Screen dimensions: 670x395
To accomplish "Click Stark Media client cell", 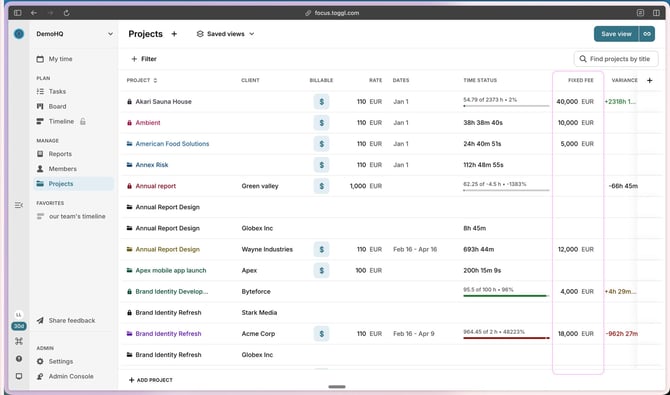I will [259, 312].
